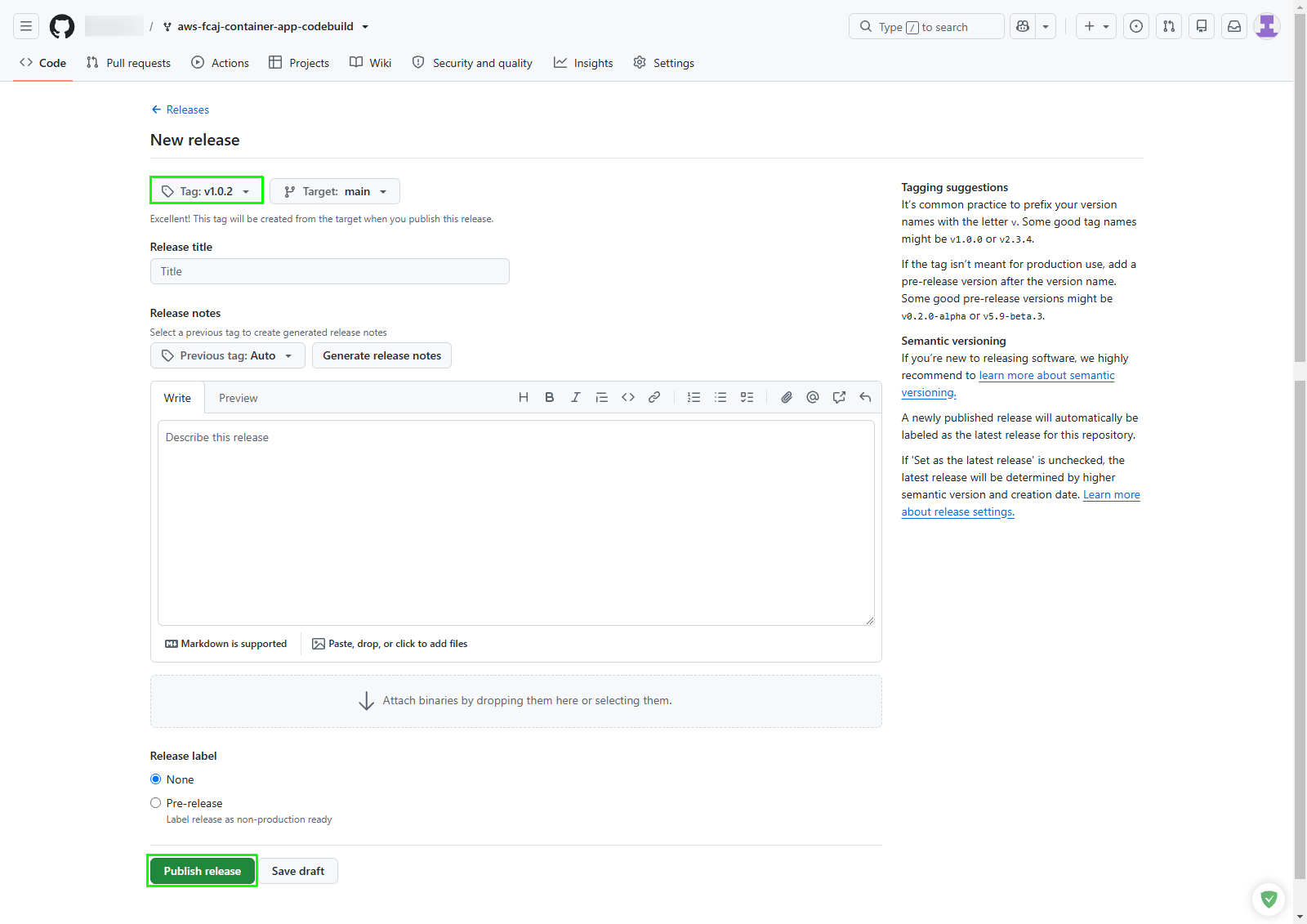Click Generate release notes button
The height and width of the screenshot is (924, 1307).
click(x=381, y=355)
